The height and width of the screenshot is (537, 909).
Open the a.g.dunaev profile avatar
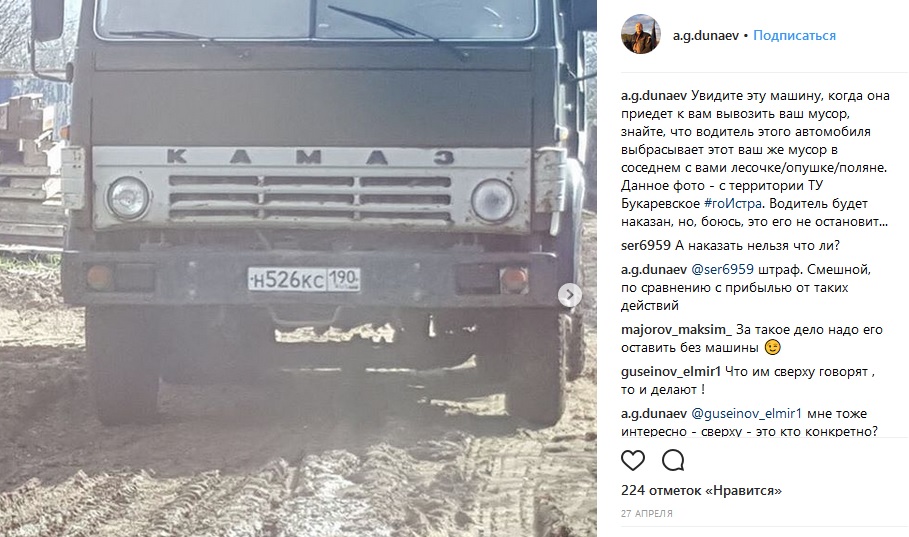pyautogui.click(x=641, y=34)
